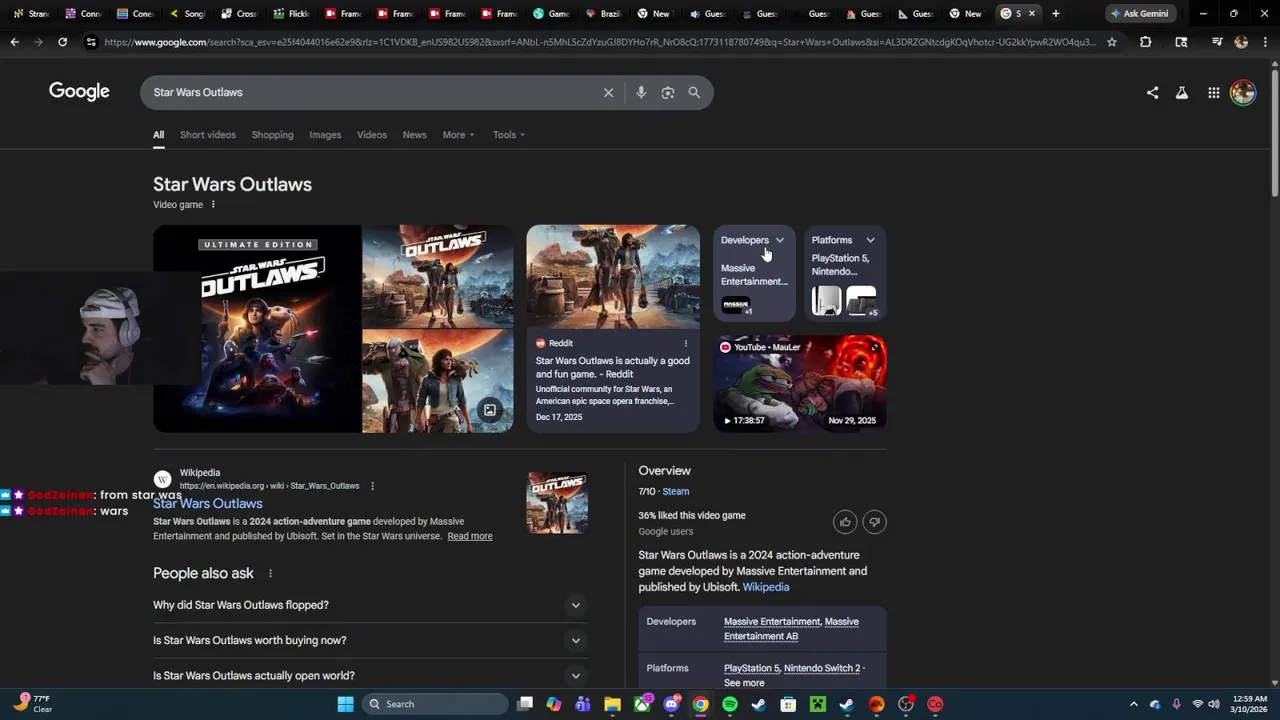Switch to the News tab
Screen dimensions: 1280x720
[x=414, y=135]
